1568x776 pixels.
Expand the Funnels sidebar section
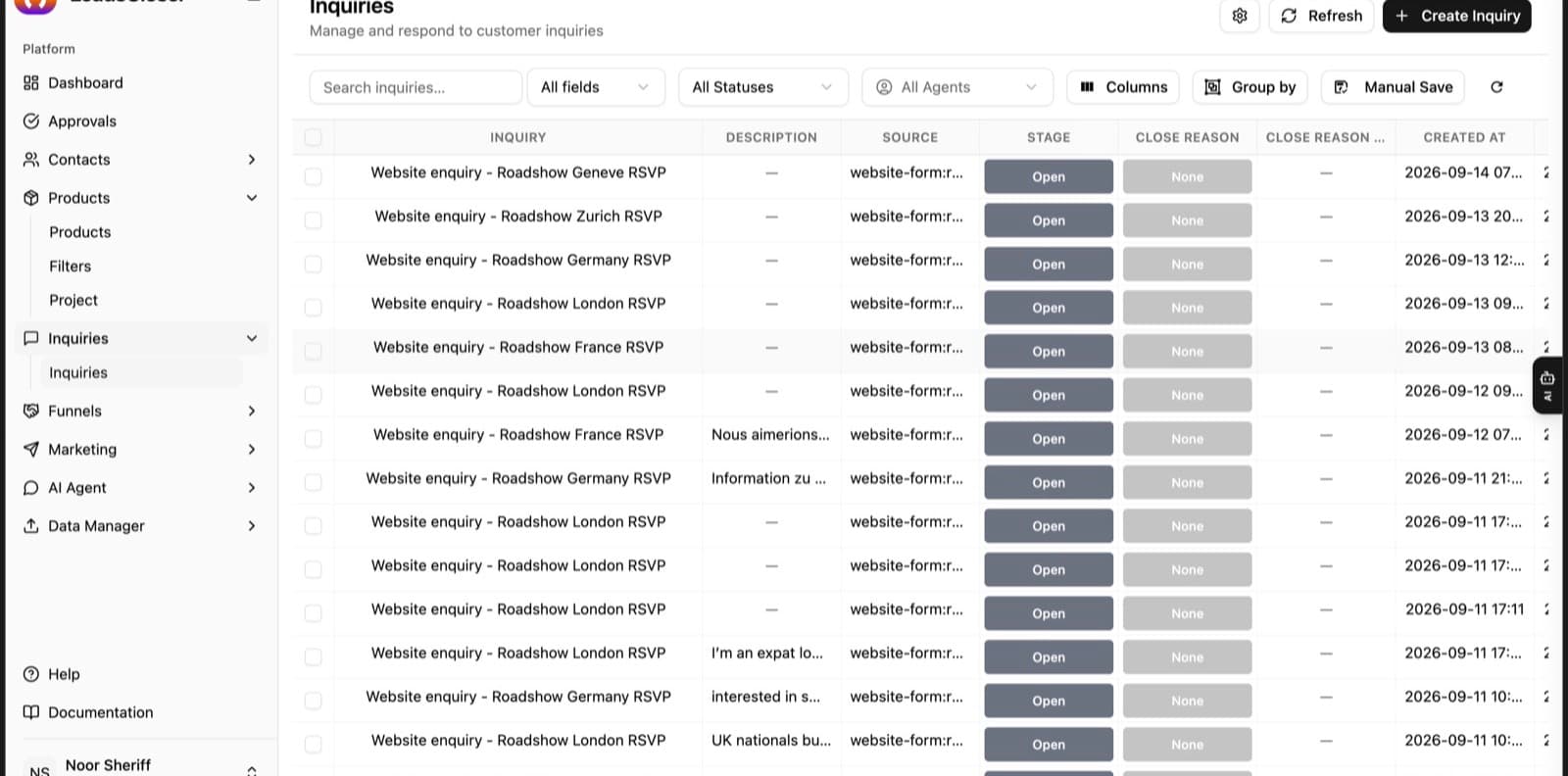coord(252,412)
